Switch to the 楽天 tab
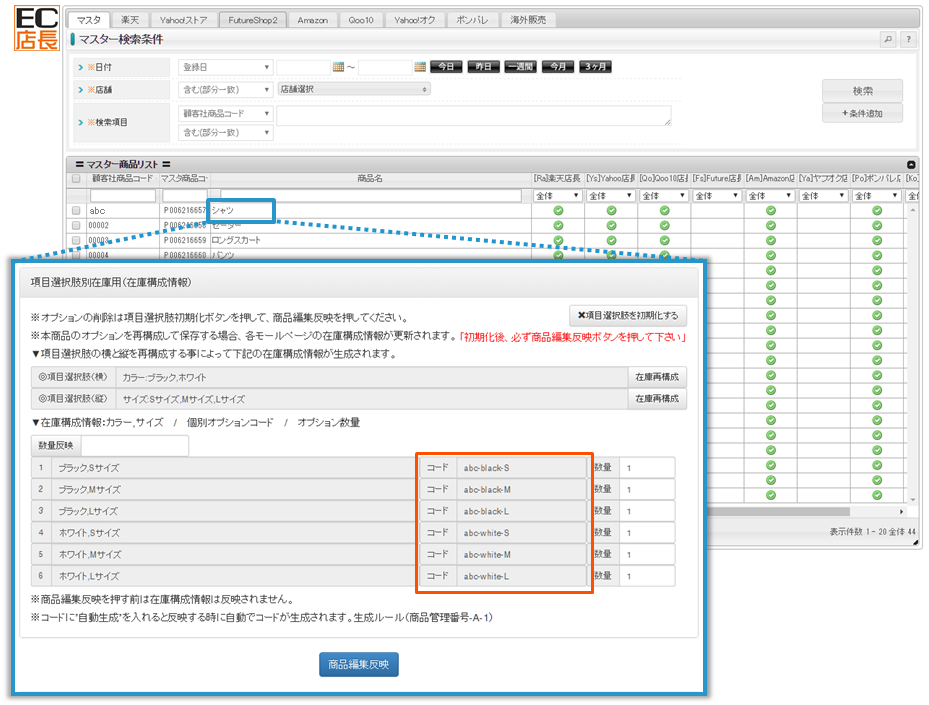The height and width of the screenshot is (705, 929). (128, 20)
